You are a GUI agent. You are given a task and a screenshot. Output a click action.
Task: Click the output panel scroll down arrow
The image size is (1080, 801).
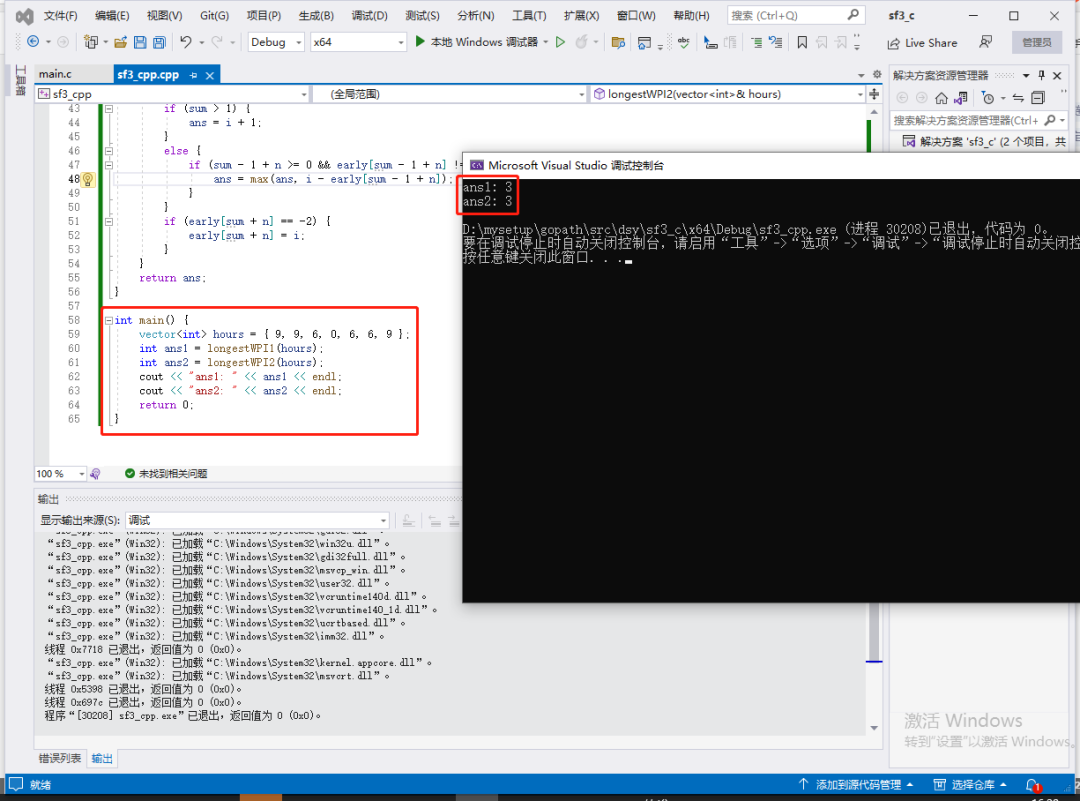(874, 728)
